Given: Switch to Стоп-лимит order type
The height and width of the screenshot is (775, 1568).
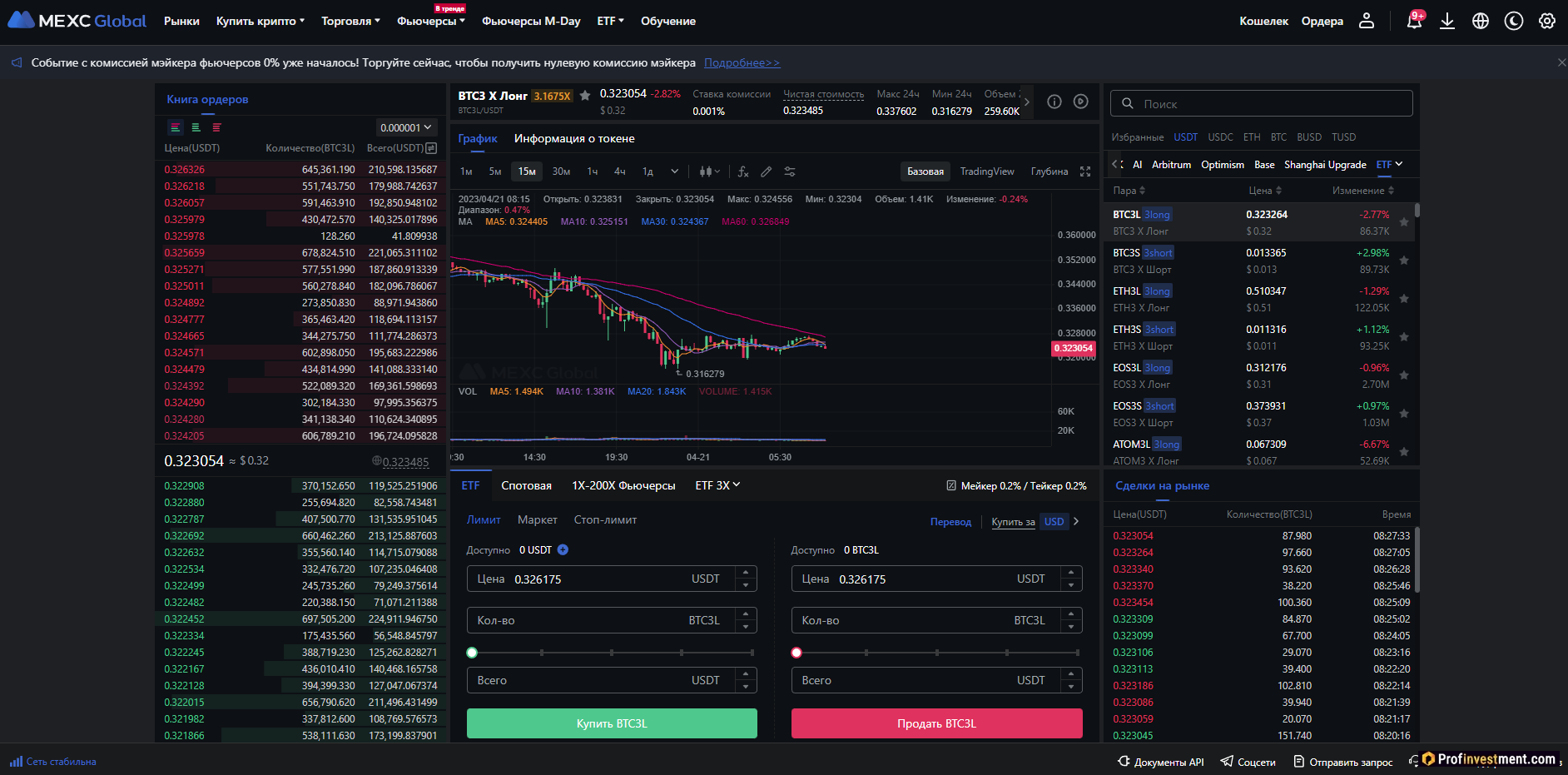Looking at the screenshot, I should tap(605, 519).
